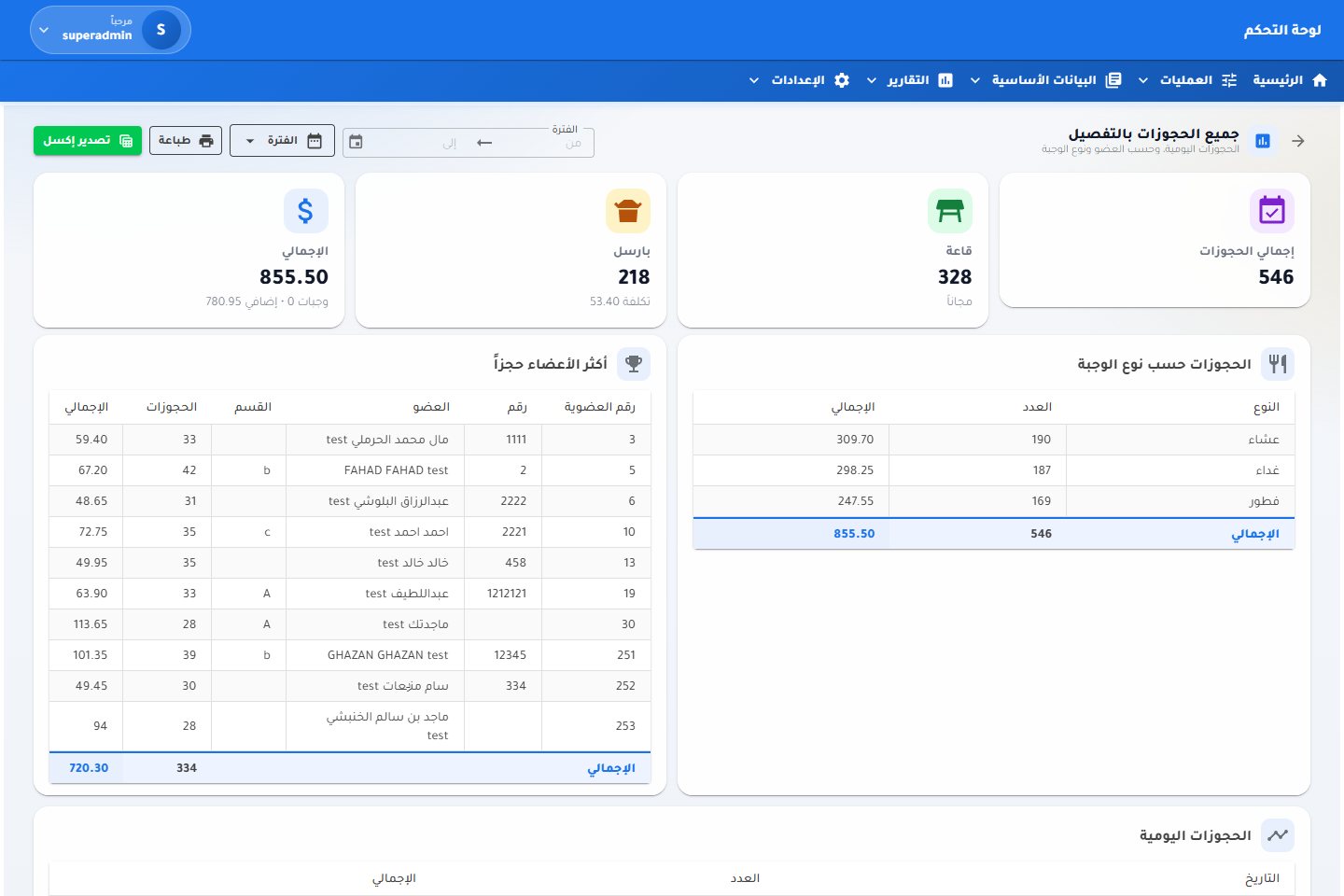
Task: Click the sliders icon next to العمليات
Action: tap(1229, 80)
